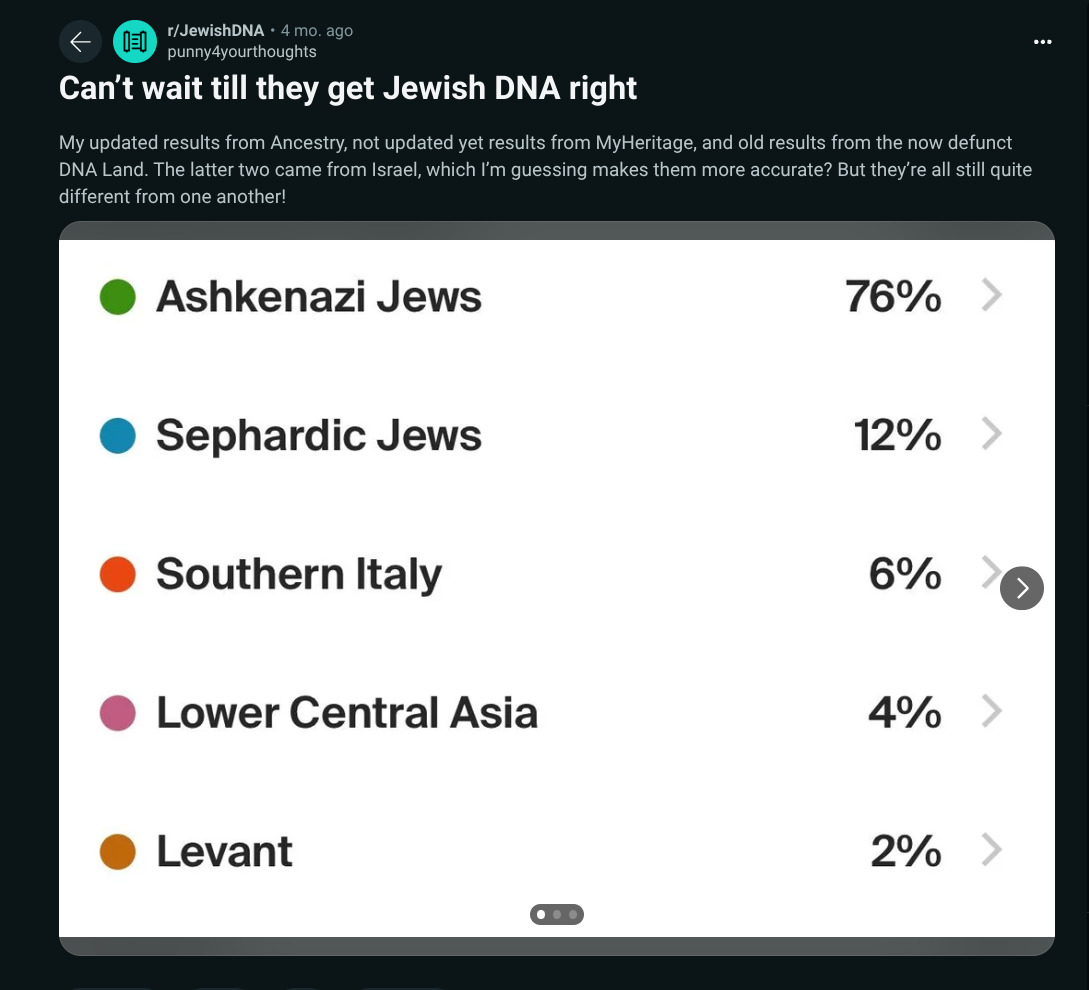Click the orange dot beside Levant
This screenshot has width=1089, height=990.
(118, 852)
